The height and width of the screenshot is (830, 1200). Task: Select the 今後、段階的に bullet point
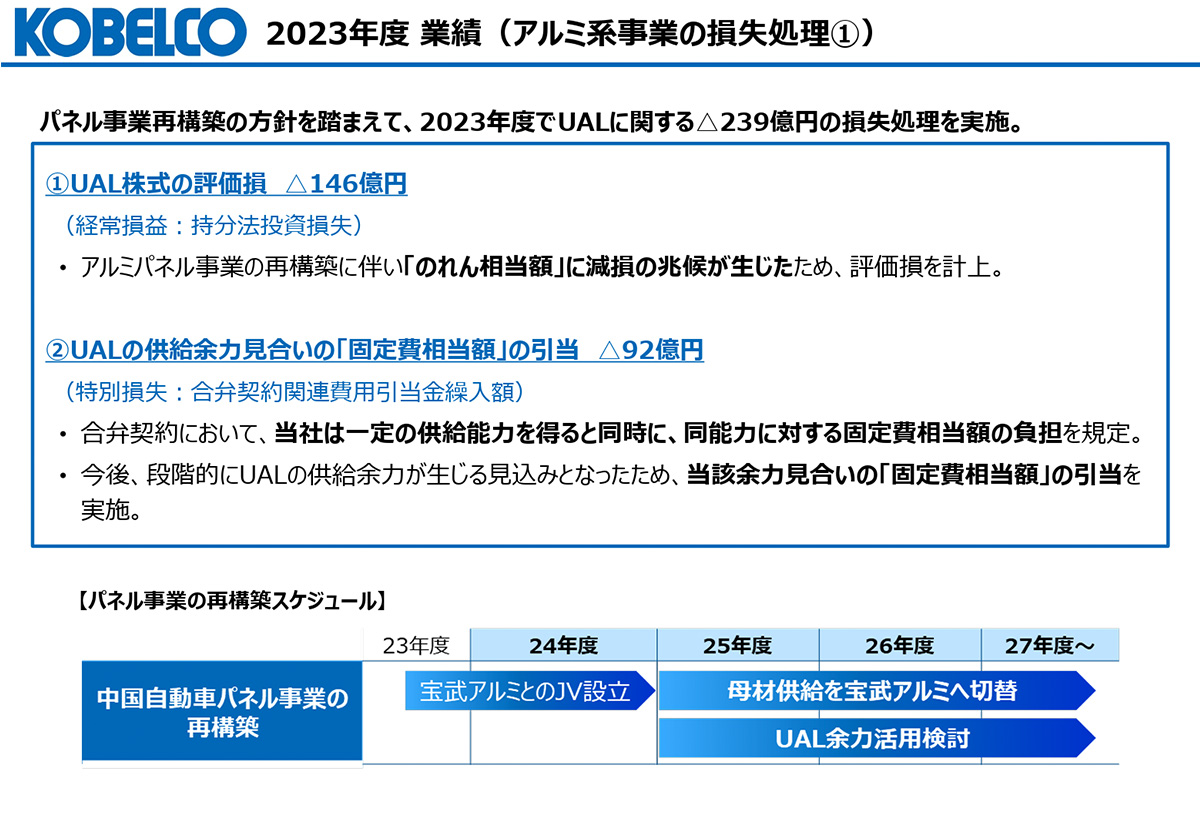[610, 476]
